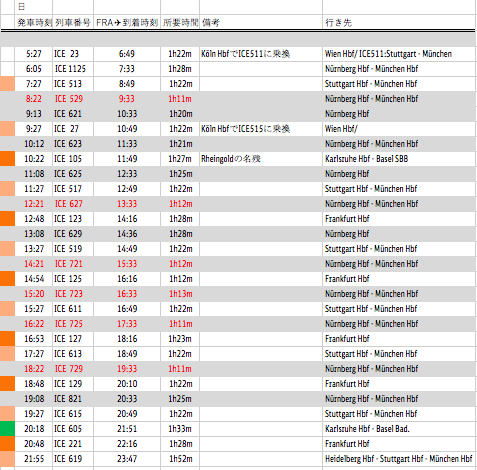Select the light orange cell beside 7:27
Viewport: 477px width, 470px height.
[x=7, y=84]
